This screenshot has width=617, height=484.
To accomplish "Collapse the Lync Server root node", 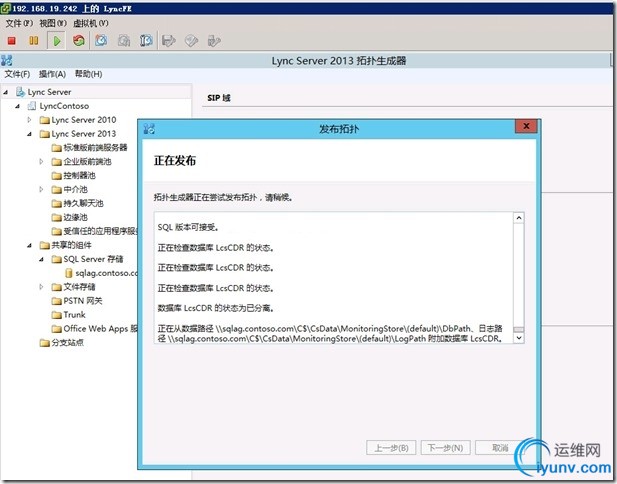I will [6, 92].
